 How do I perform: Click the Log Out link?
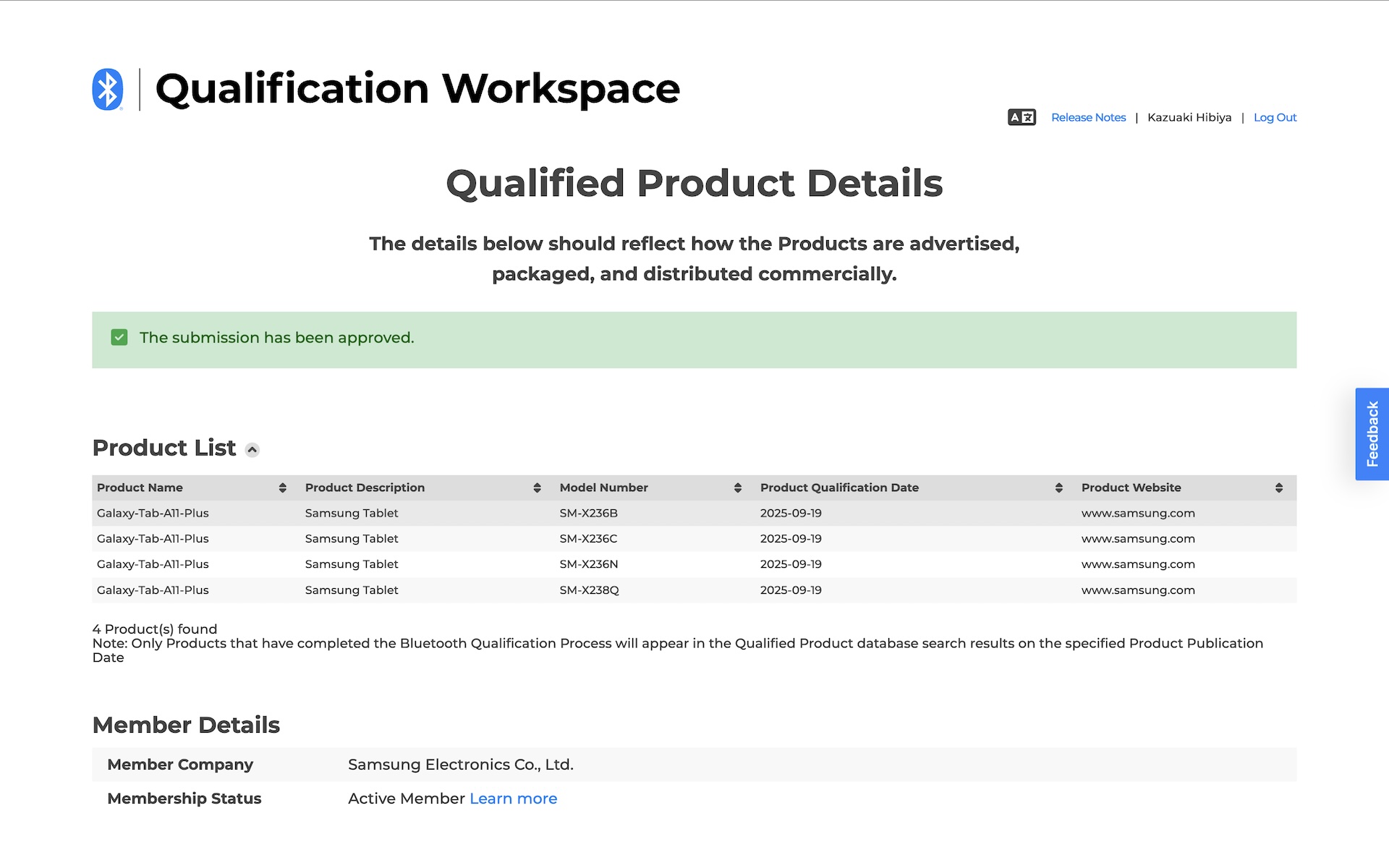(1275, 117)
